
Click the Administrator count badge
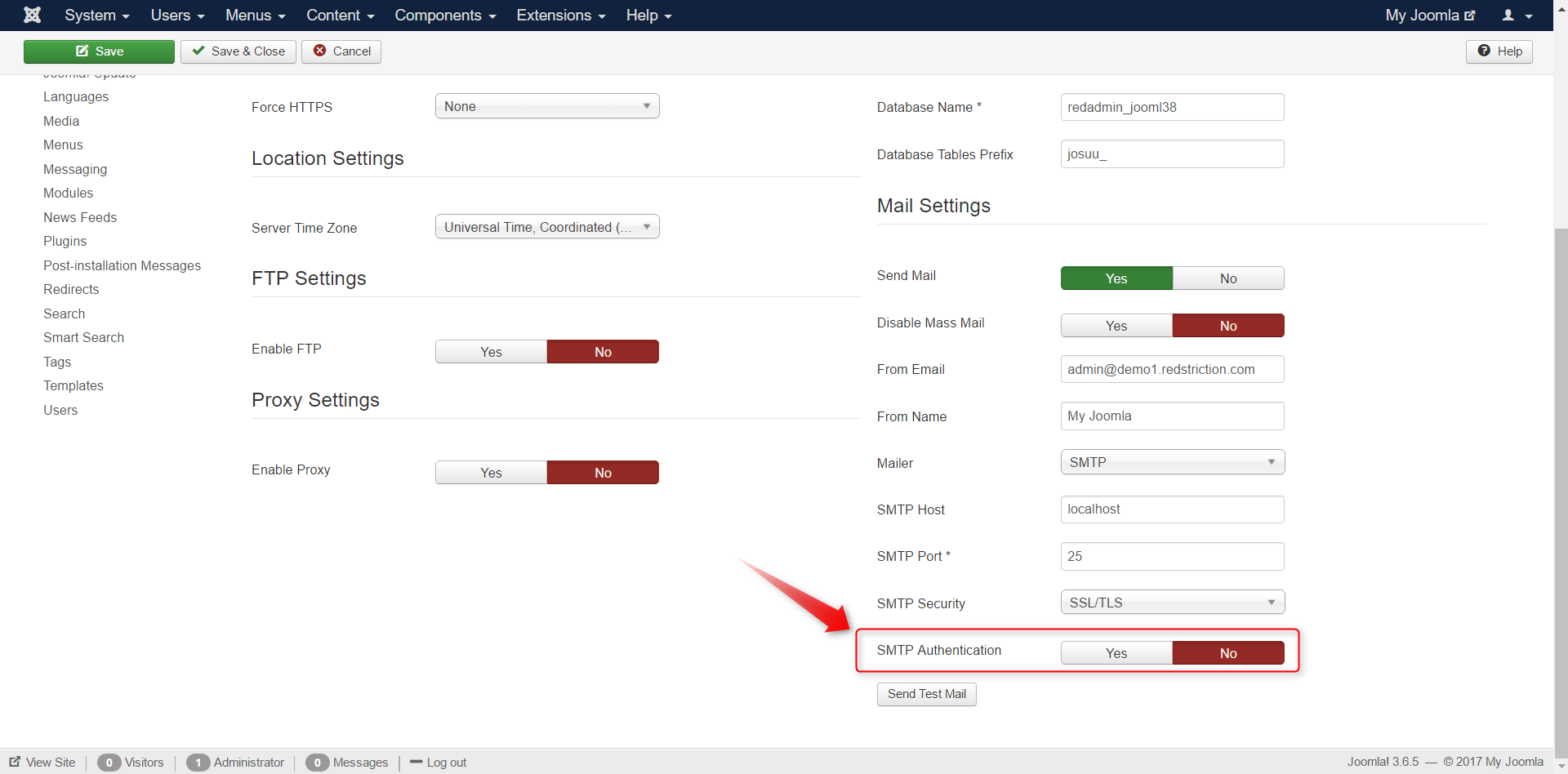pyautogui.click(x=198, y=763)
